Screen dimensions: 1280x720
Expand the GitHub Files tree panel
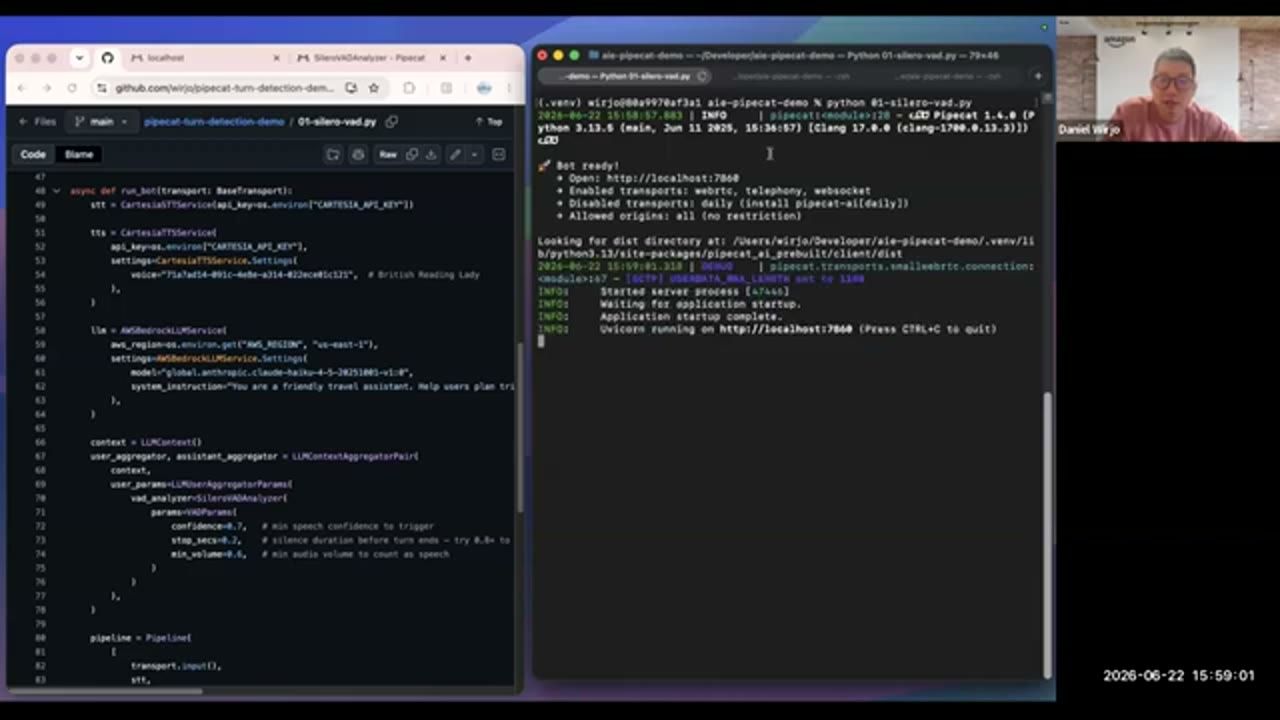(37, 122)
